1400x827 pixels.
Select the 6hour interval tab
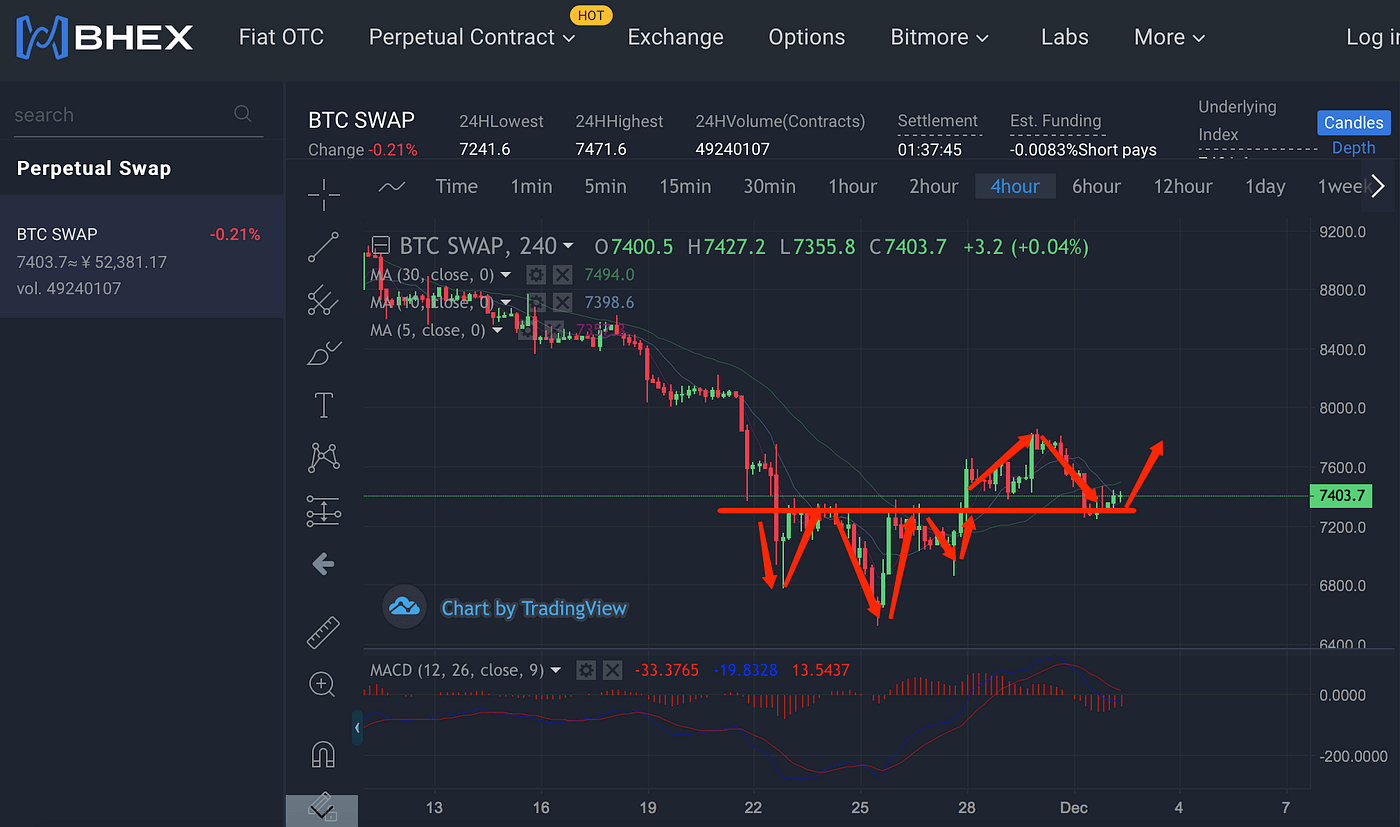click(x=1096, y=186)
